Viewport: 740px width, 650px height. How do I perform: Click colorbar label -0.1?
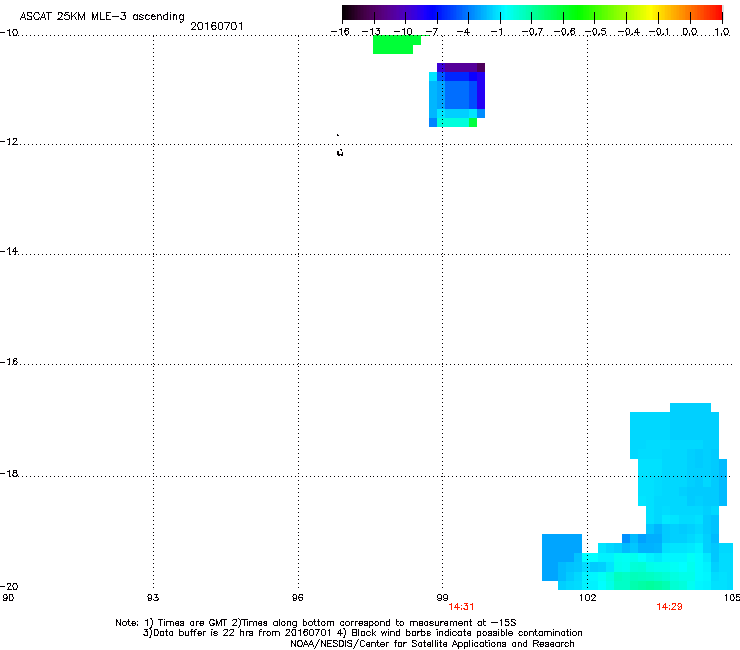659,32
